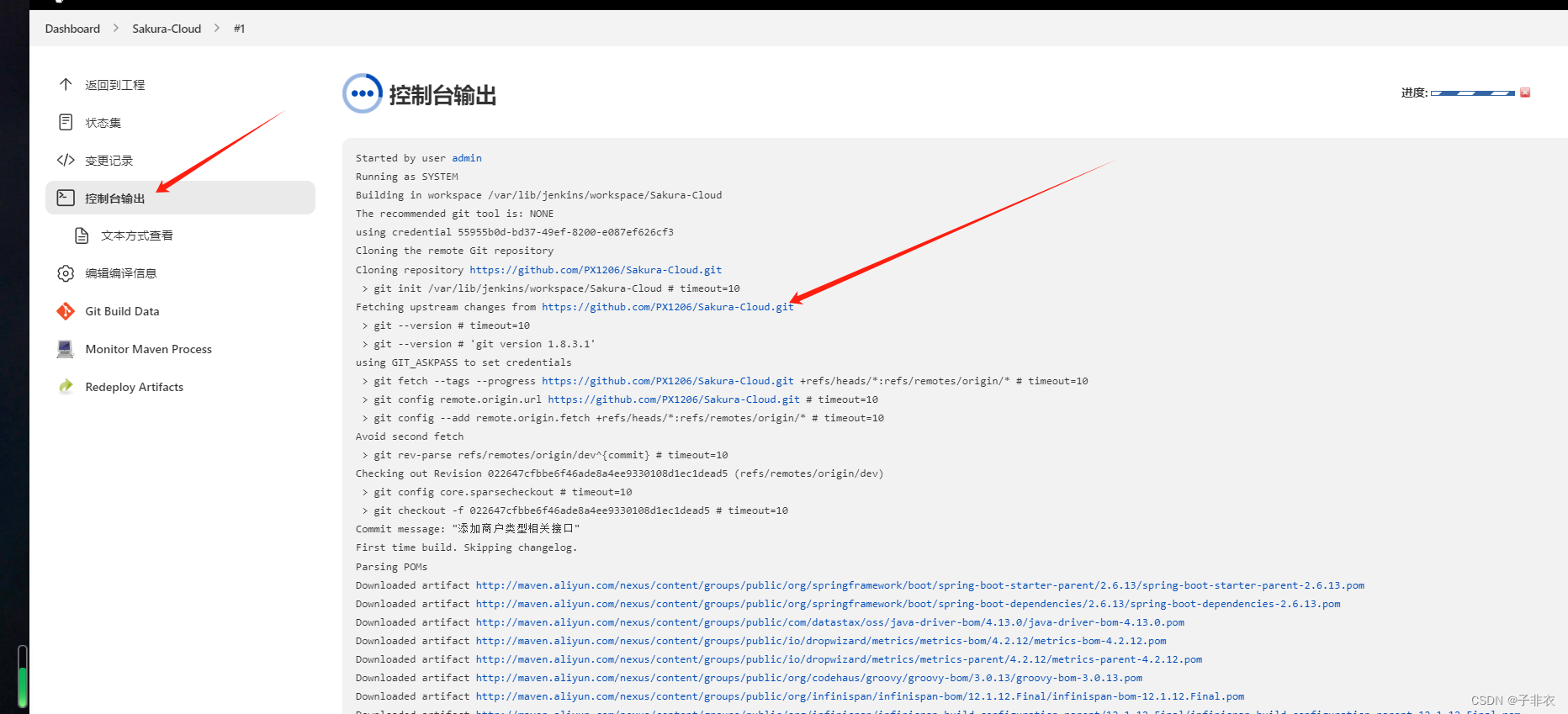Open the groovy-bom-3.0.13.pom link
Viewport: 1568px width, 714px height.
(x=809, y=678)
